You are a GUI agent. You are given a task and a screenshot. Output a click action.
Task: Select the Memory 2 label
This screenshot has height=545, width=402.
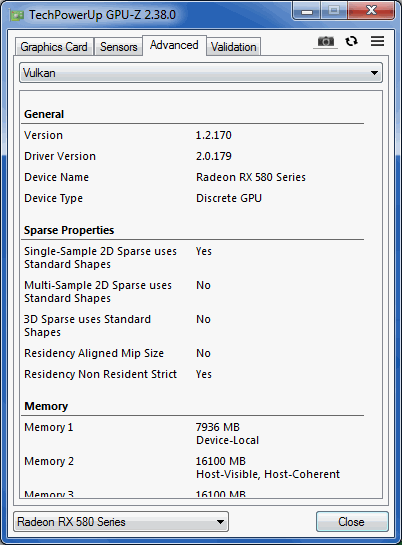(49, 461)
